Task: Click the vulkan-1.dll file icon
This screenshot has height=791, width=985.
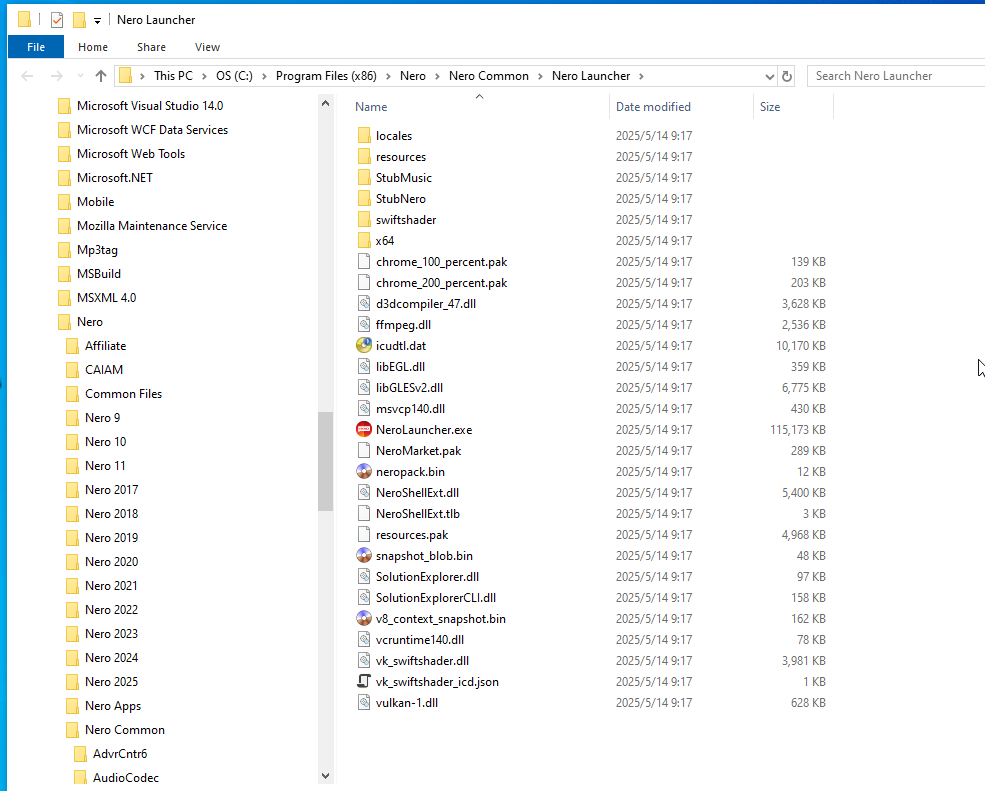Action: (x=364, y=702)
